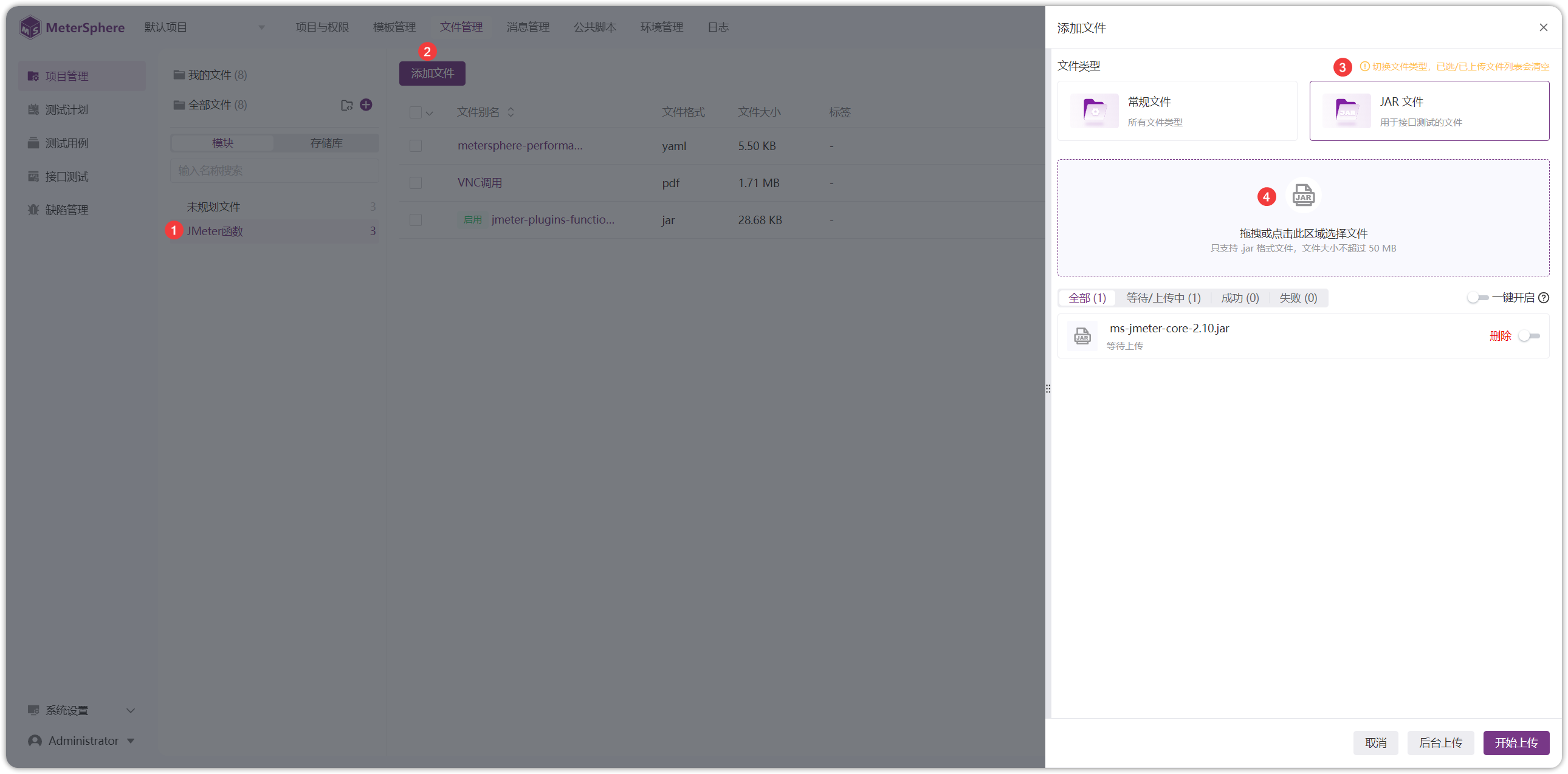Open 环境管理 in the top menu

coord(662,27)
